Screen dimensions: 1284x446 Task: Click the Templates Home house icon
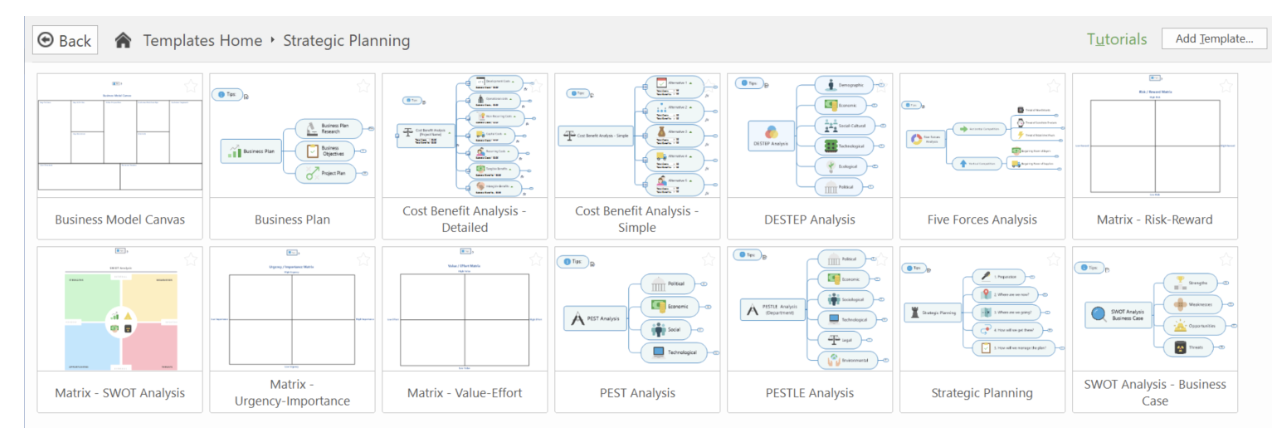point(123,40)
